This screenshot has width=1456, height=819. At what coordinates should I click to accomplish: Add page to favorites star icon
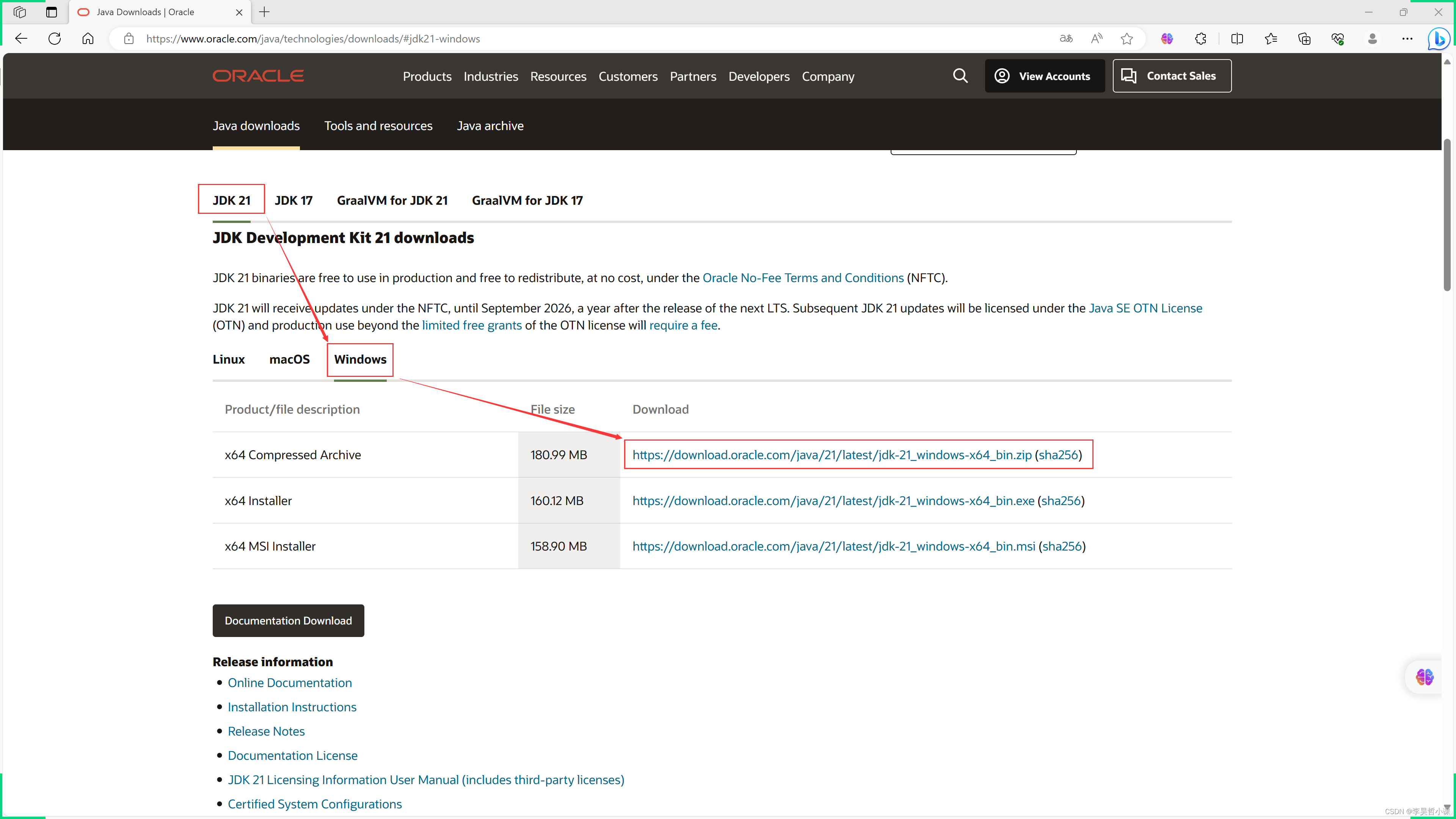pos(1127,38)
